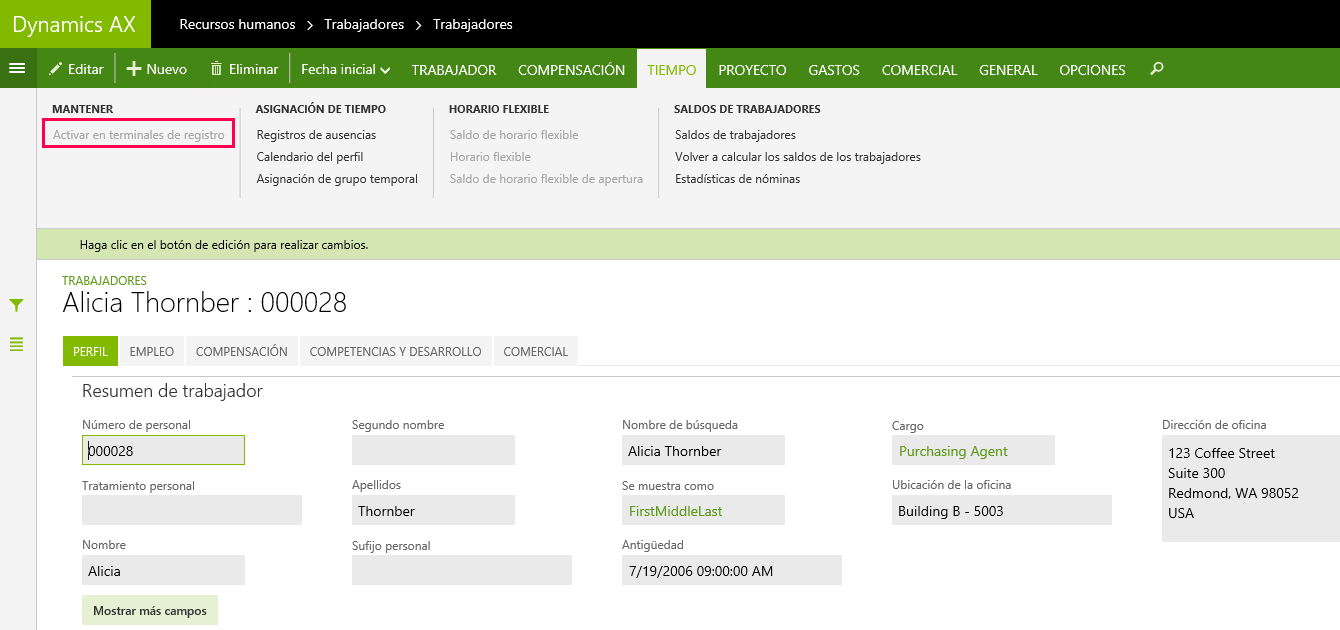Click the Editar pencil button
This screenshot has height=630, width=1340.
pos(76,69)
